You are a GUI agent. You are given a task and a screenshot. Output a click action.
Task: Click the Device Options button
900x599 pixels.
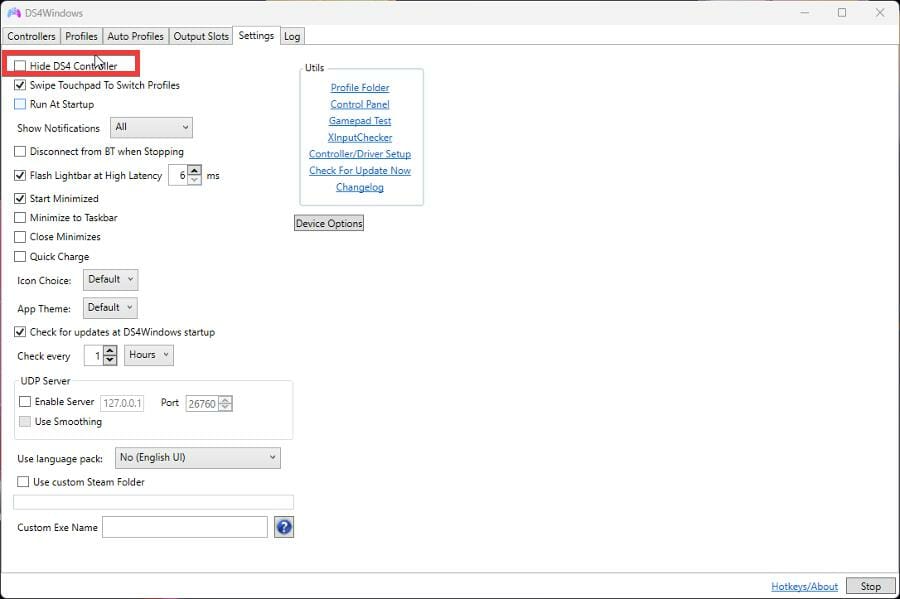pyautogui.click(x=329, y=223)
